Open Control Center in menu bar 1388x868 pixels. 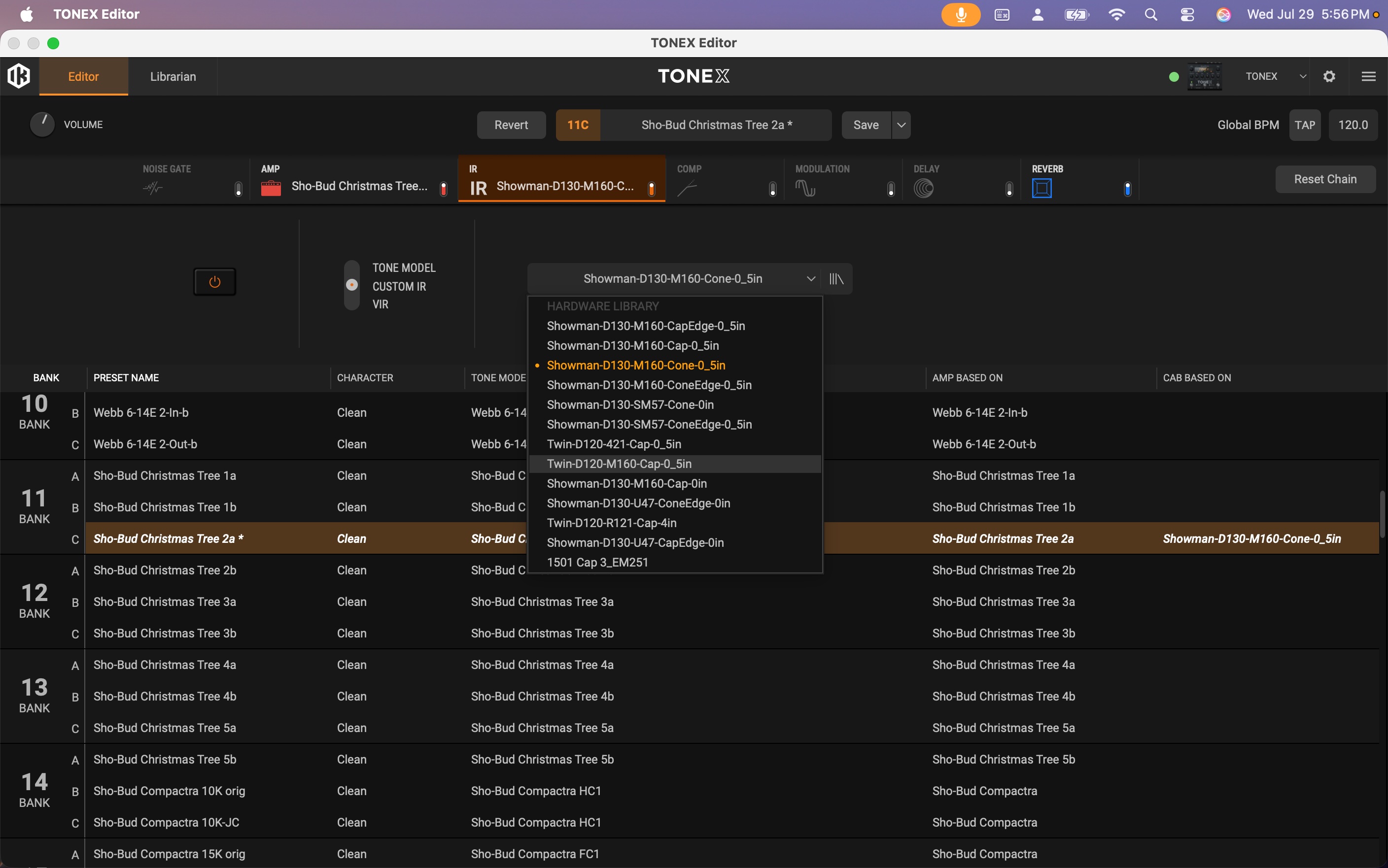point(1187,14)
